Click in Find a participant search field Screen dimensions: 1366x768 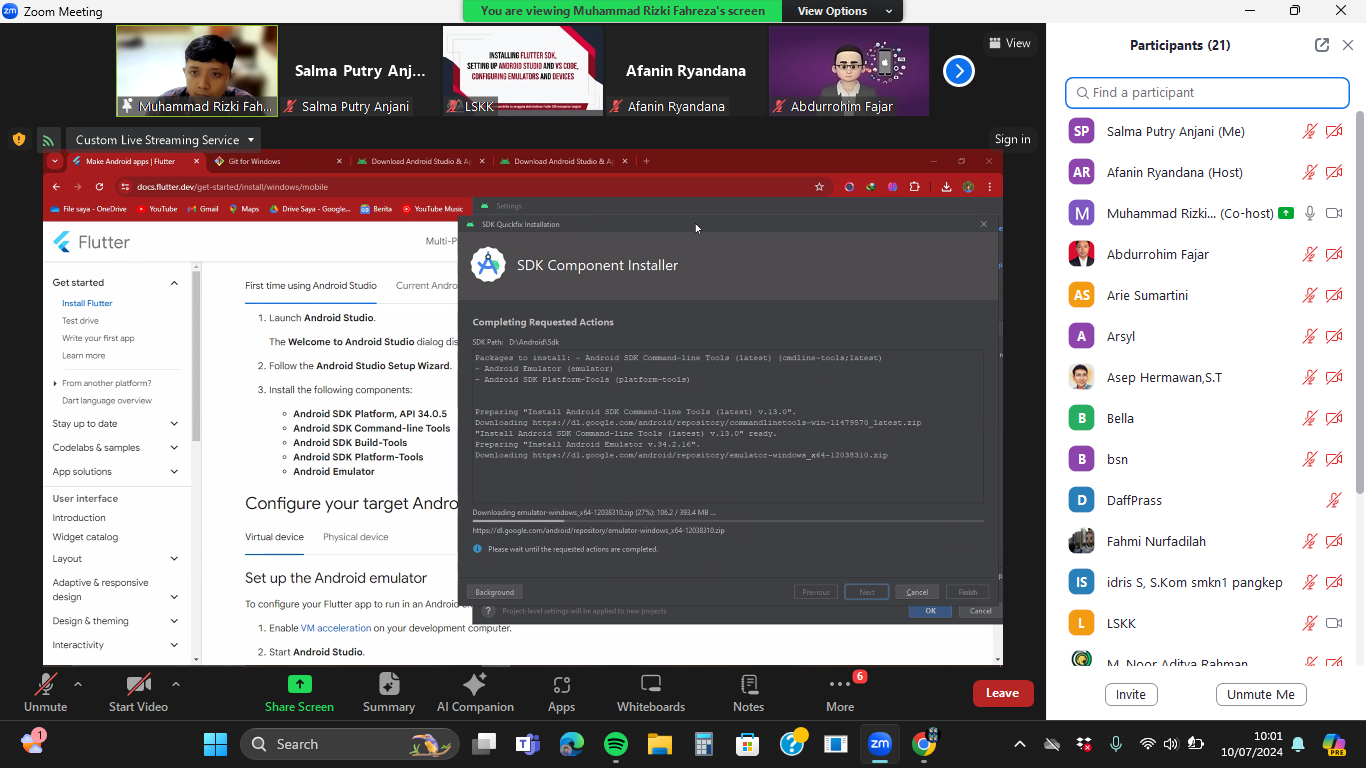[x=1207, y=93]
